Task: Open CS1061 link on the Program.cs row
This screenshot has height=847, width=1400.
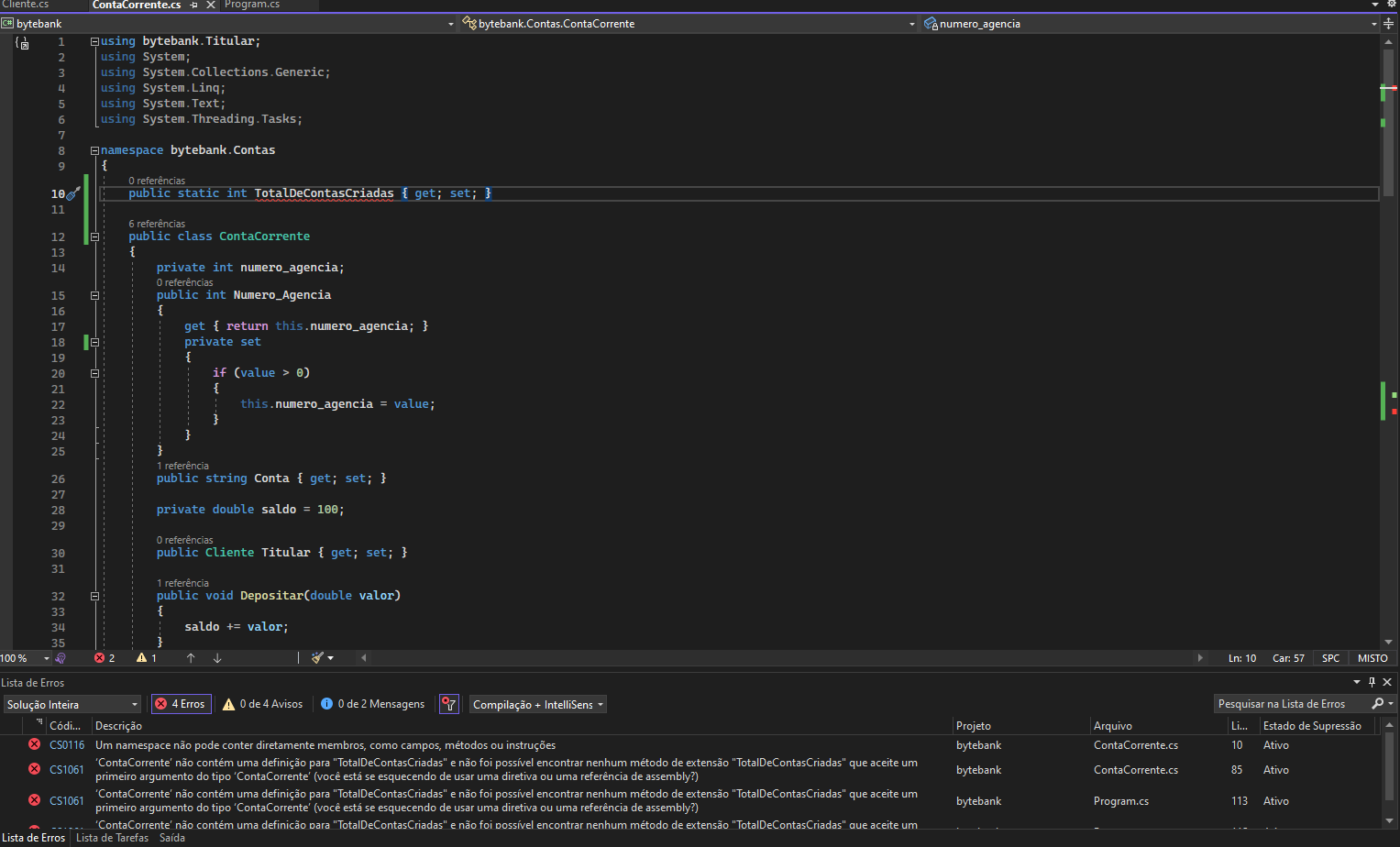Action: click(67, 801)
